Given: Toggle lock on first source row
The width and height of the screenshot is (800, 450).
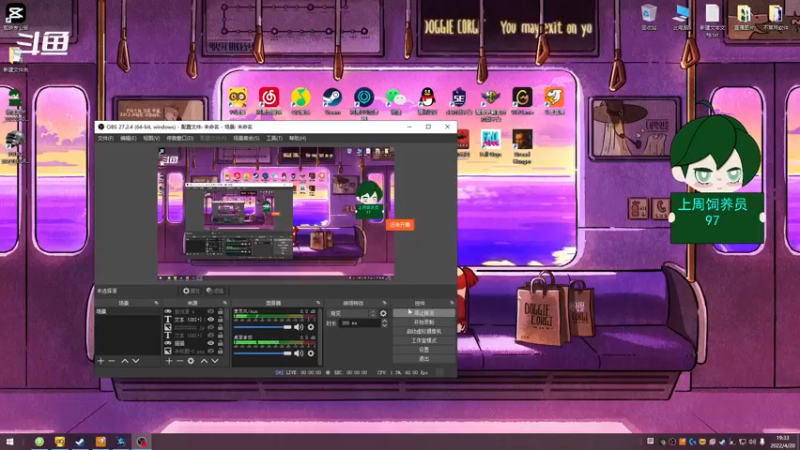Looking at the screenshot, I should pyautogui.click(x=220, y=312).
